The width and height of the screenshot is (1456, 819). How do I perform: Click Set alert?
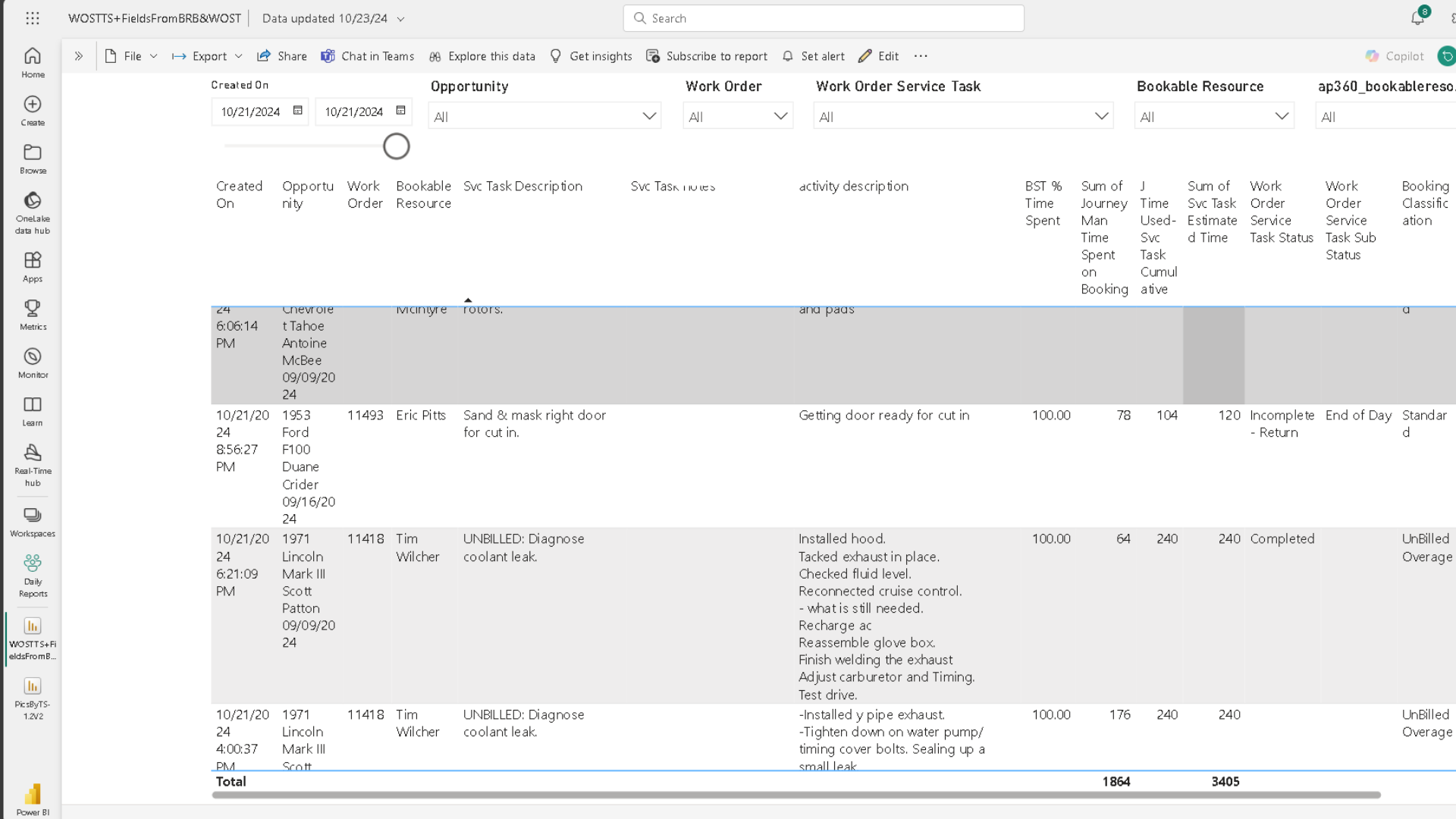tap(813, 56)
